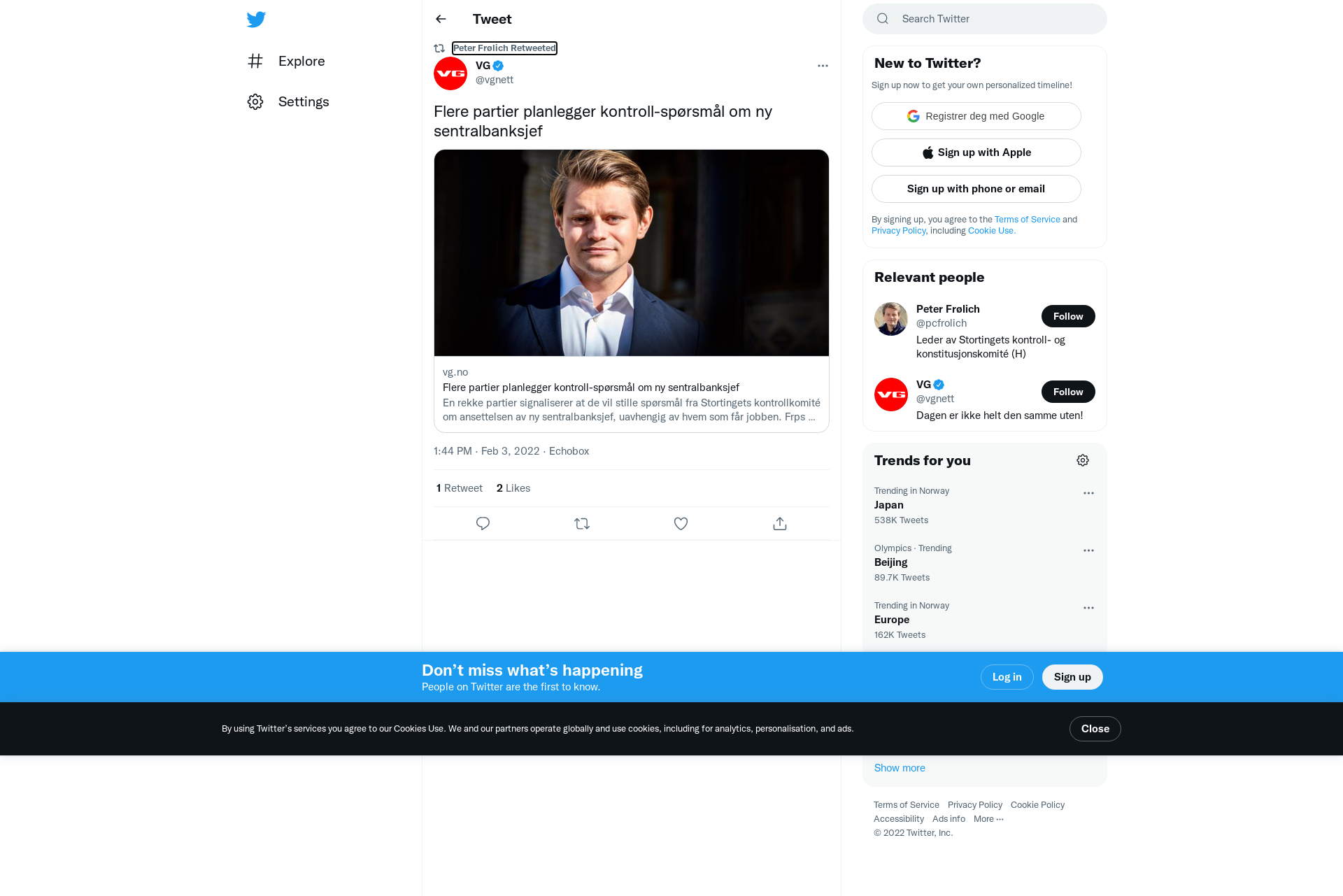The height and width of the screenshot is (896, 1343).
Task: Follow Peter Frølich
Action: [x=1068, y=316]
